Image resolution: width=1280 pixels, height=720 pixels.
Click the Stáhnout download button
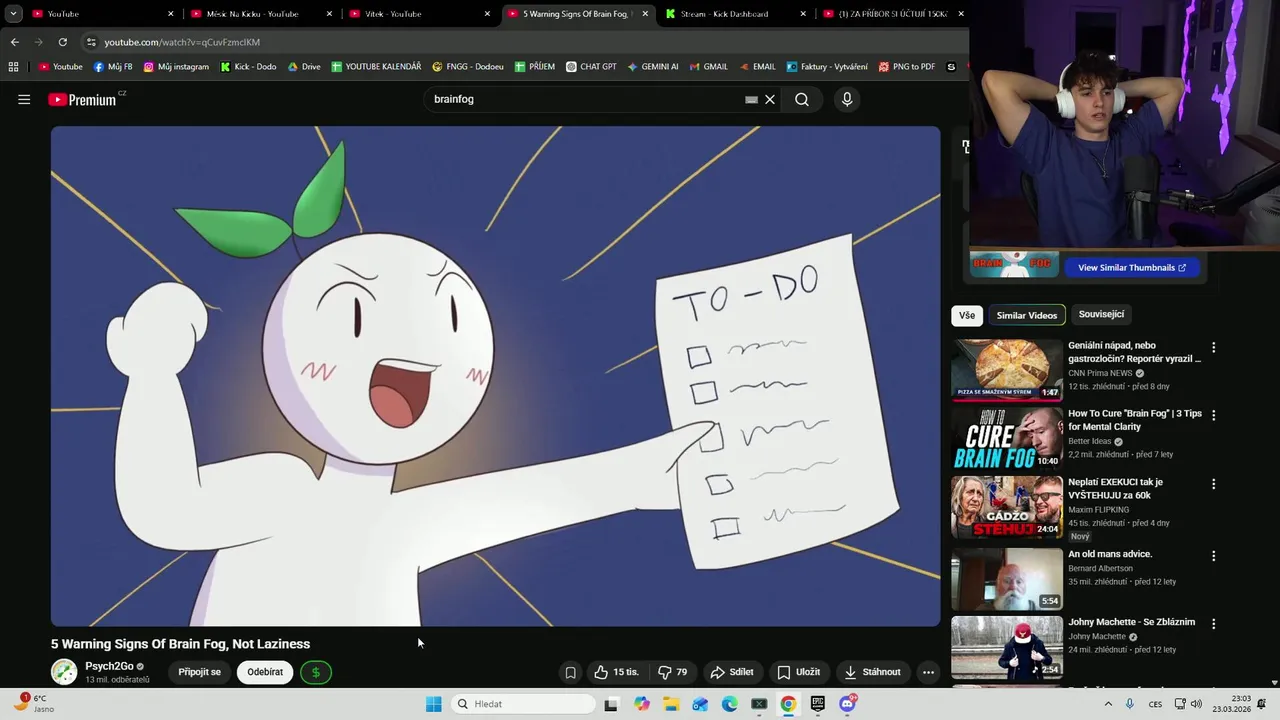tap(873, 672)
